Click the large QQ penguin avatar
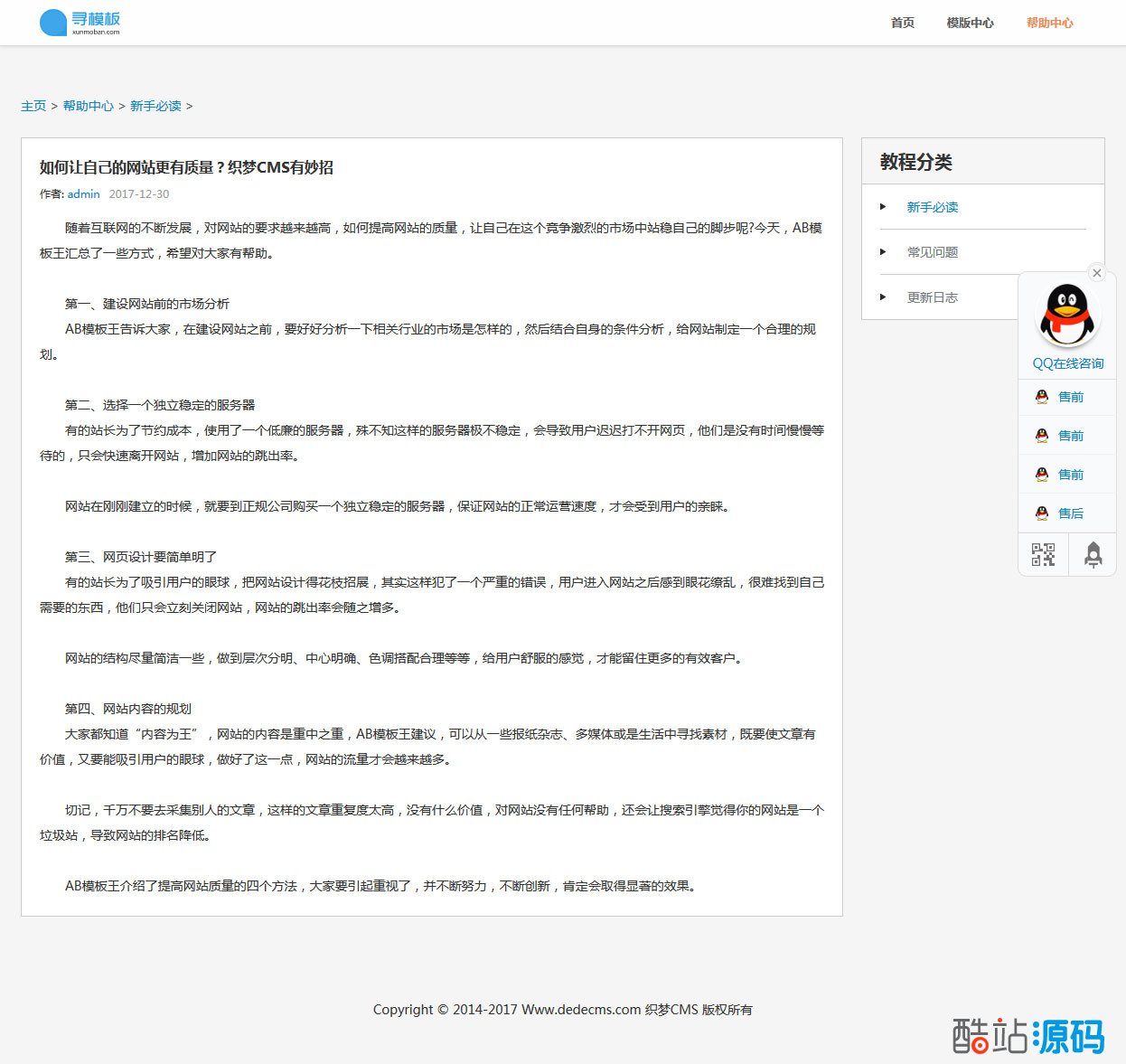 pos(1067,315)
